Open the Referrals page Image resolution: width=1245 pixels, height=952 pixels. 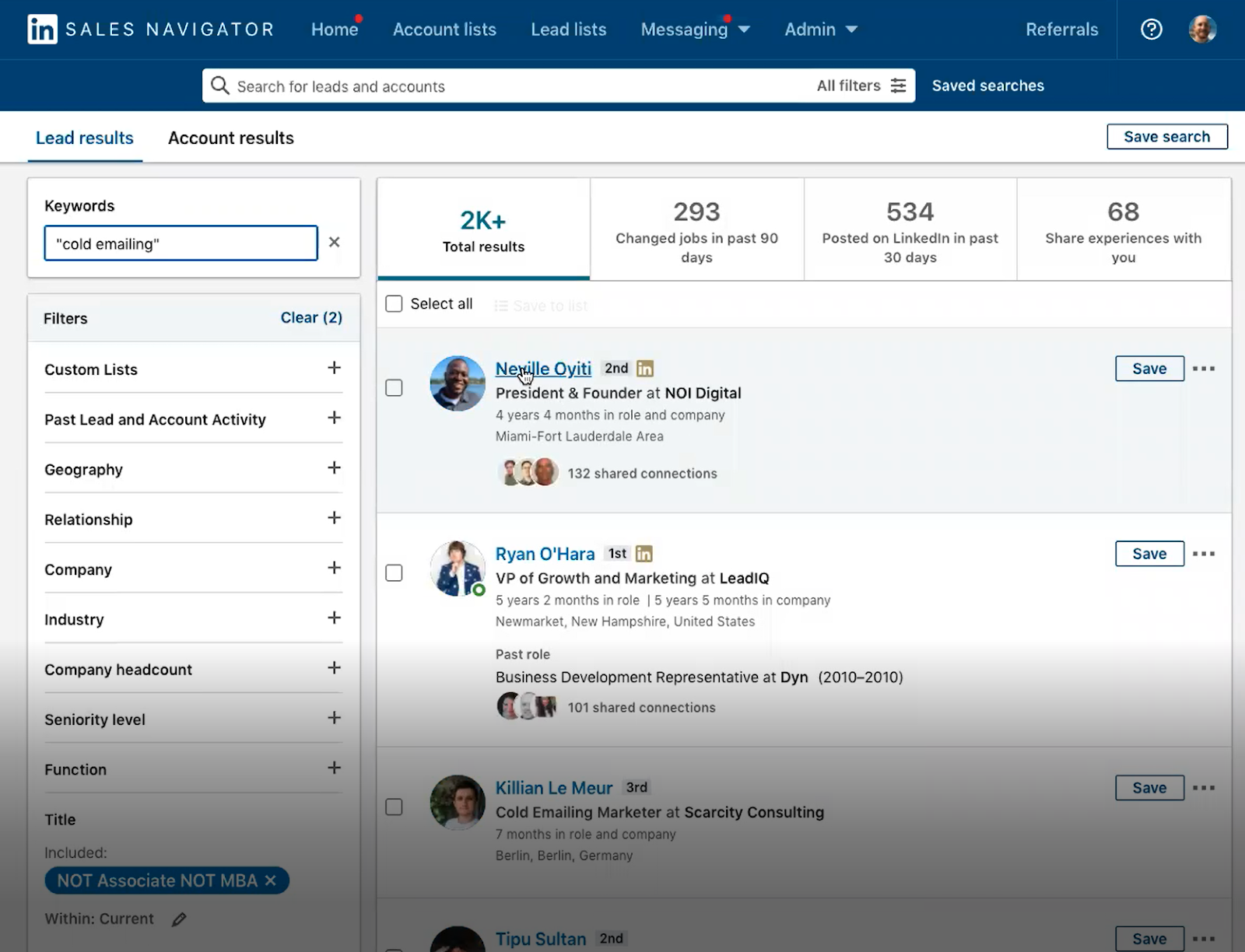[x=1062, y=30]
